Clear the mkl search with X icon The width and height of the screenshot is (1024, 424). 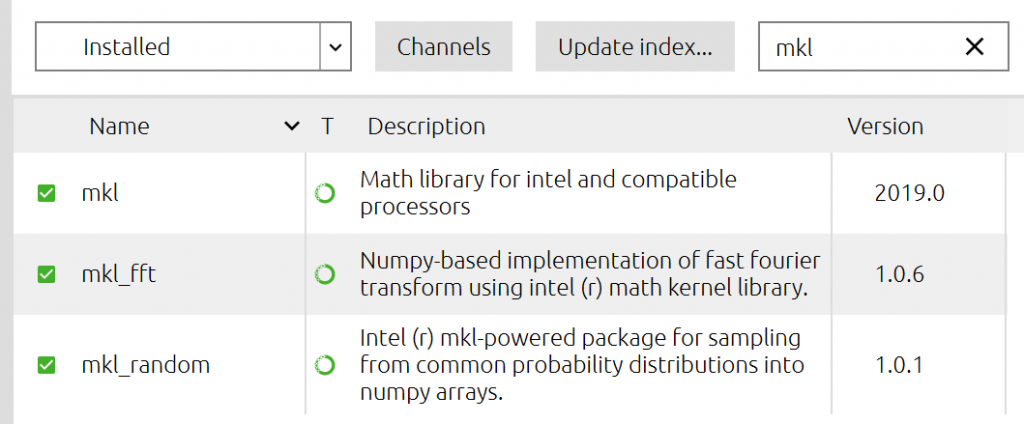point(973,47)
